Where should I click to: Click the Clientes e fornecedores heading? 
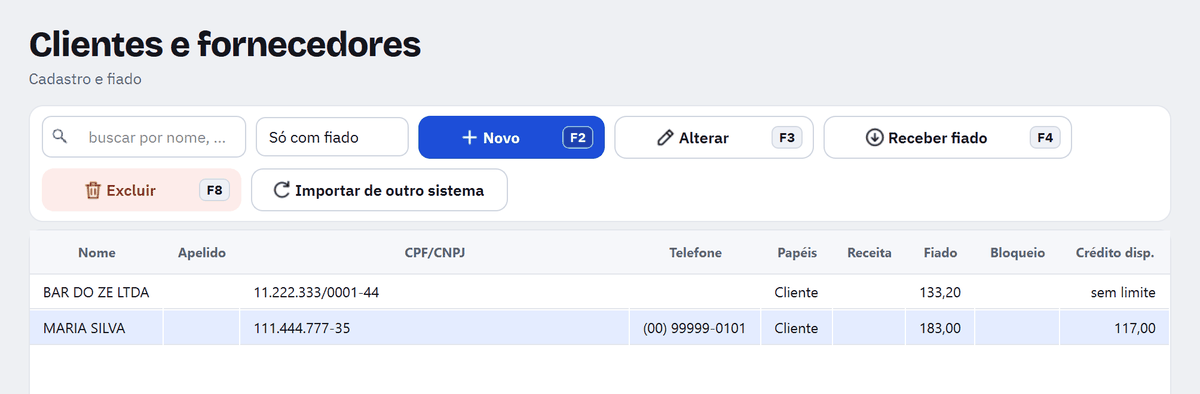click(225, 45)
